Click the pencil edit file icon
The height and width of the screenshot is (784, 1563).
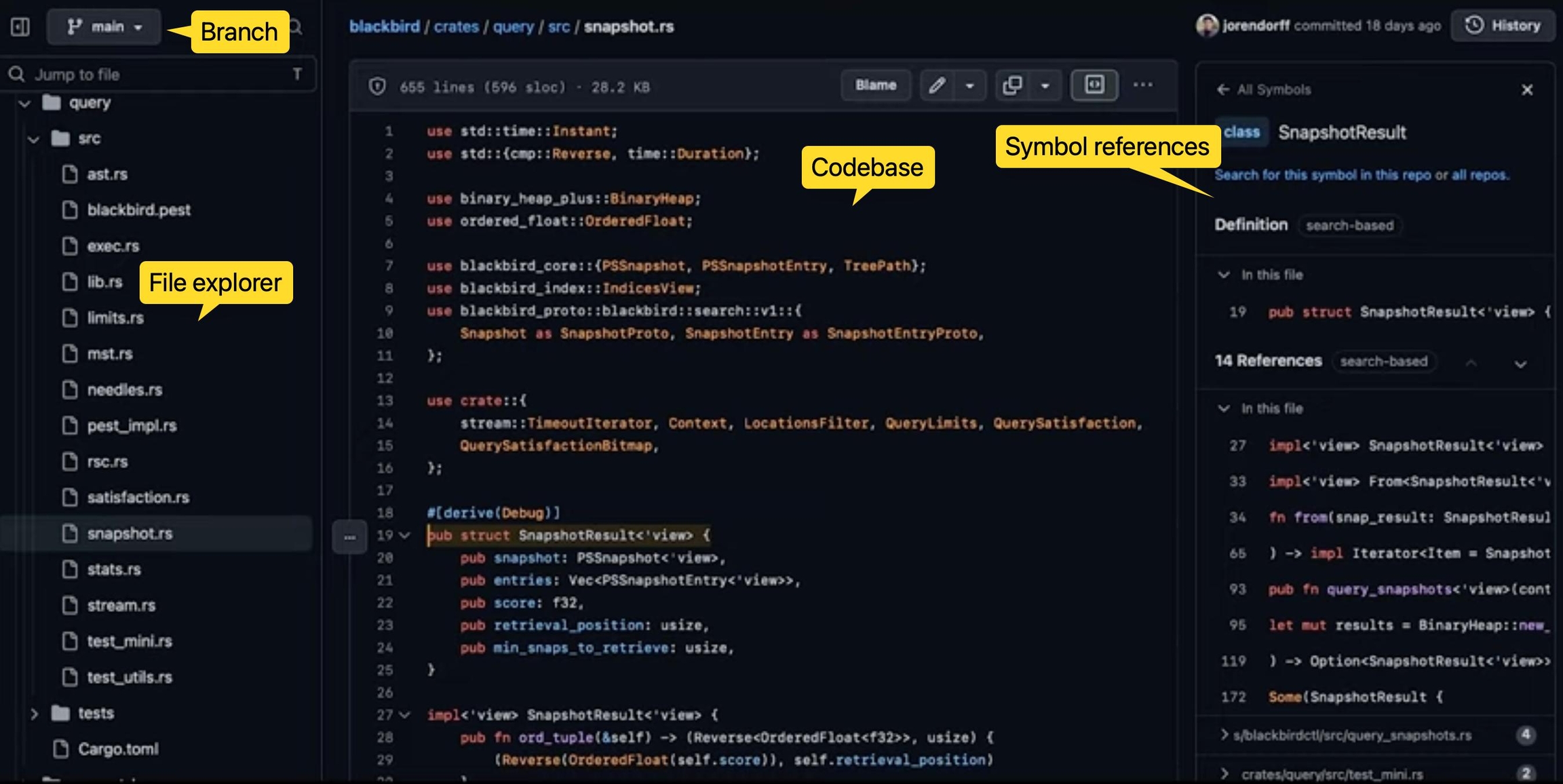coord(937,85)
